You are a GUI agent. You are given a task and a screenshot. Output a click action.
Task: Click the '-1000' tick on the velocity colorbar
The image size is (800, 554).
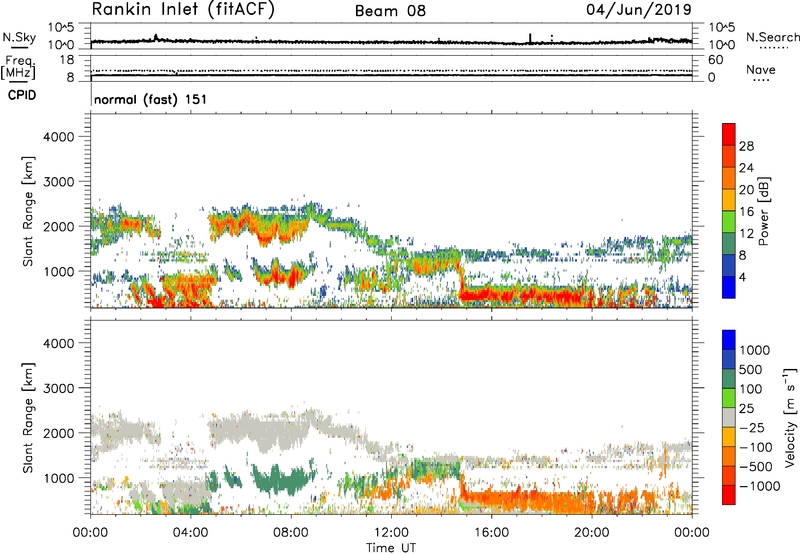[760, 486]
